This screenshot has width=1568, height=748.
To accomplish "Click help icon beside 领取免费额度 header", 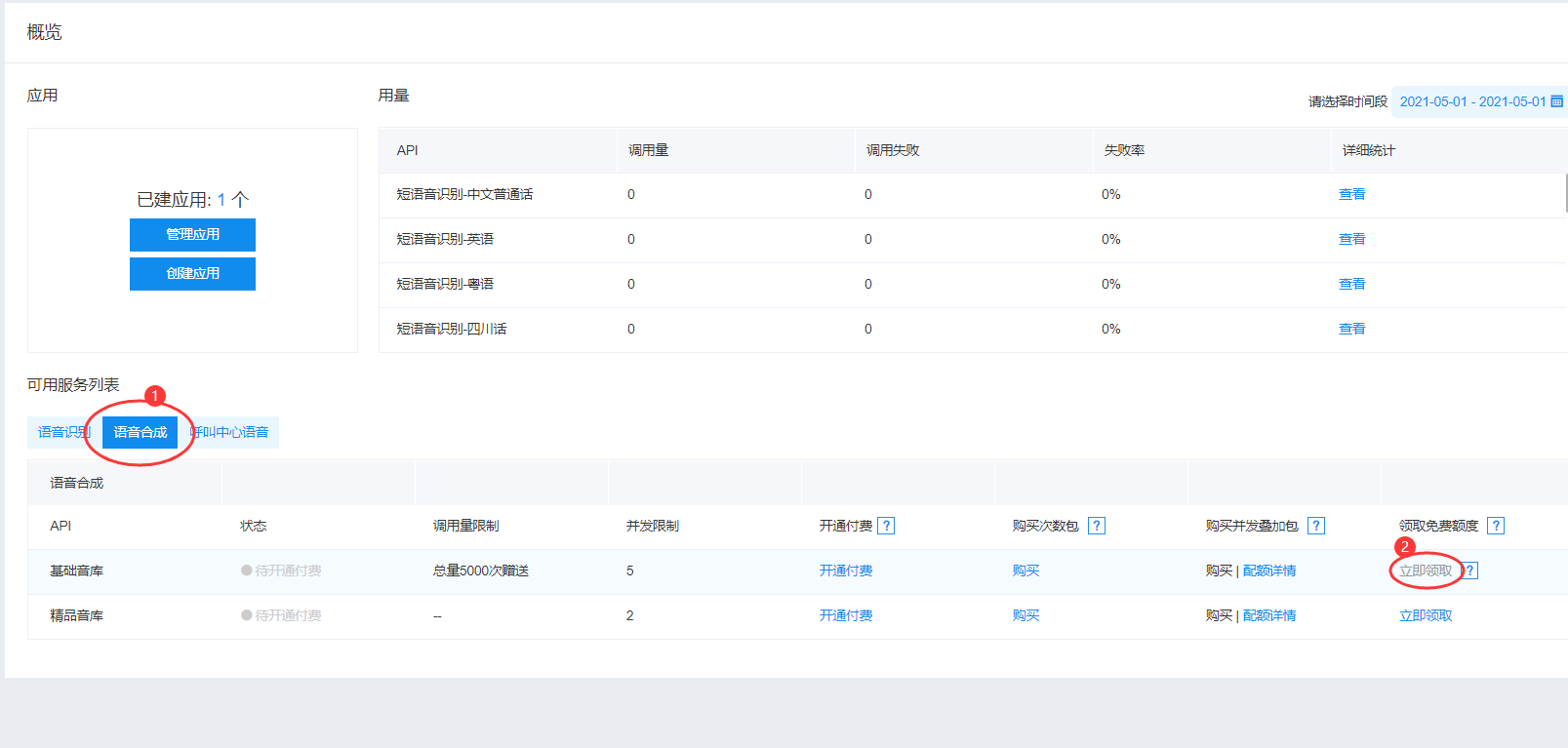I will click(1496, 526).
